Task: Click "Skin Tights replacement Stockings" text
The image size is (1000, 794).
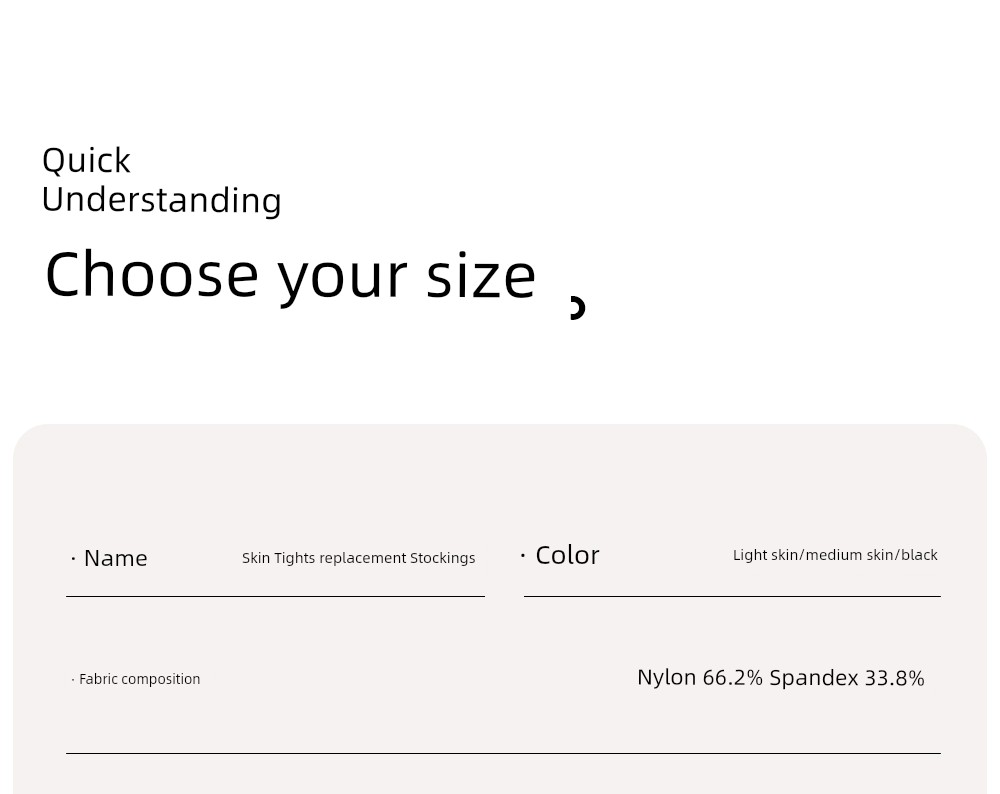Action: click(x=358, y=558)
